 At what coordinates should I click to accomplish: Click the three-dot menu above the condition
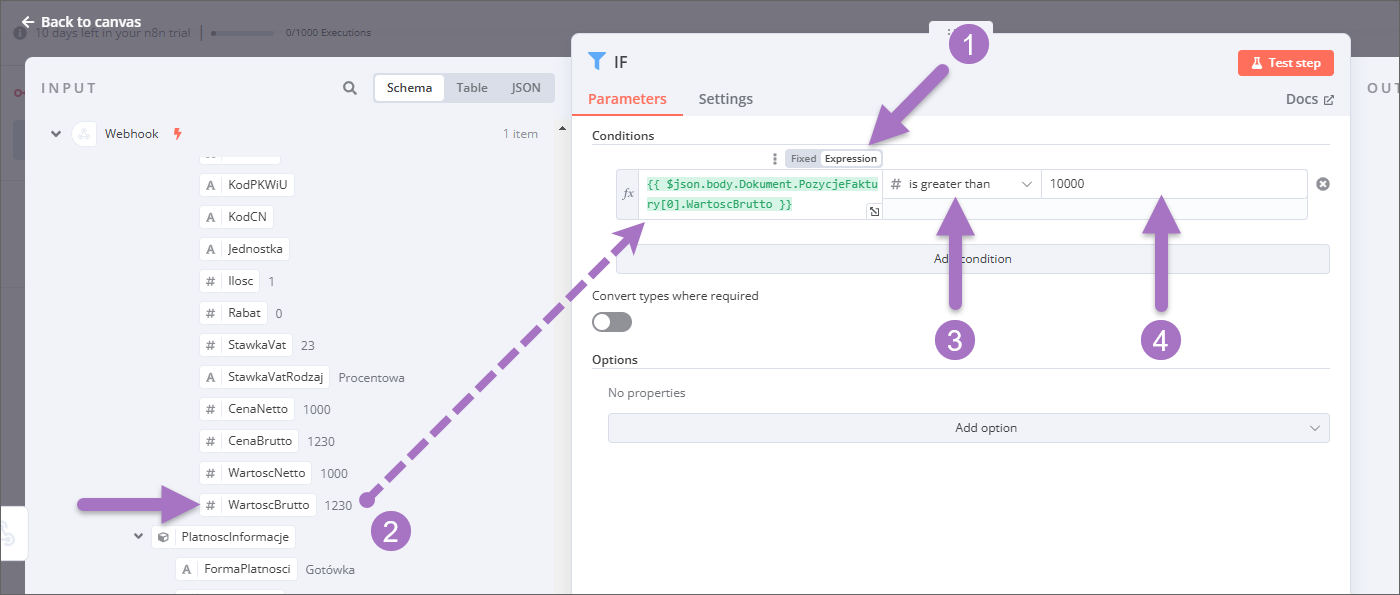point(775,158)
